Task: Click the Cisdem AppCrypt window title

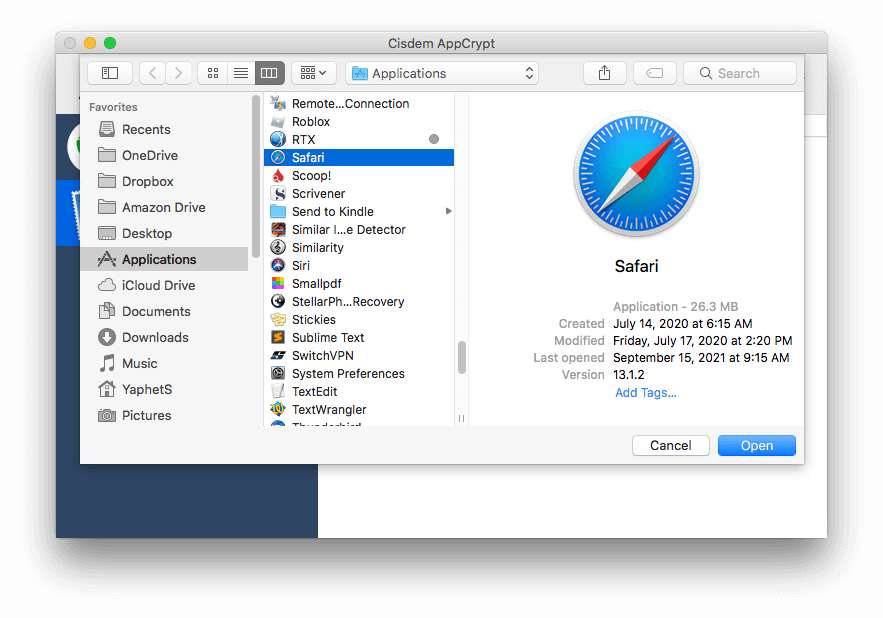Action: coord(442,43)
